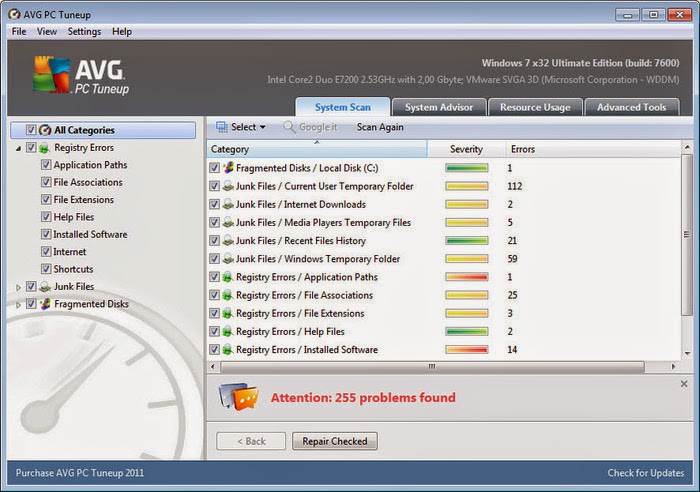Image resolution: width=700 pixels, height=492 pixels.
Task: Click the Google it magnifier icon
Action: pyautogui.click(x=289, y=127)
